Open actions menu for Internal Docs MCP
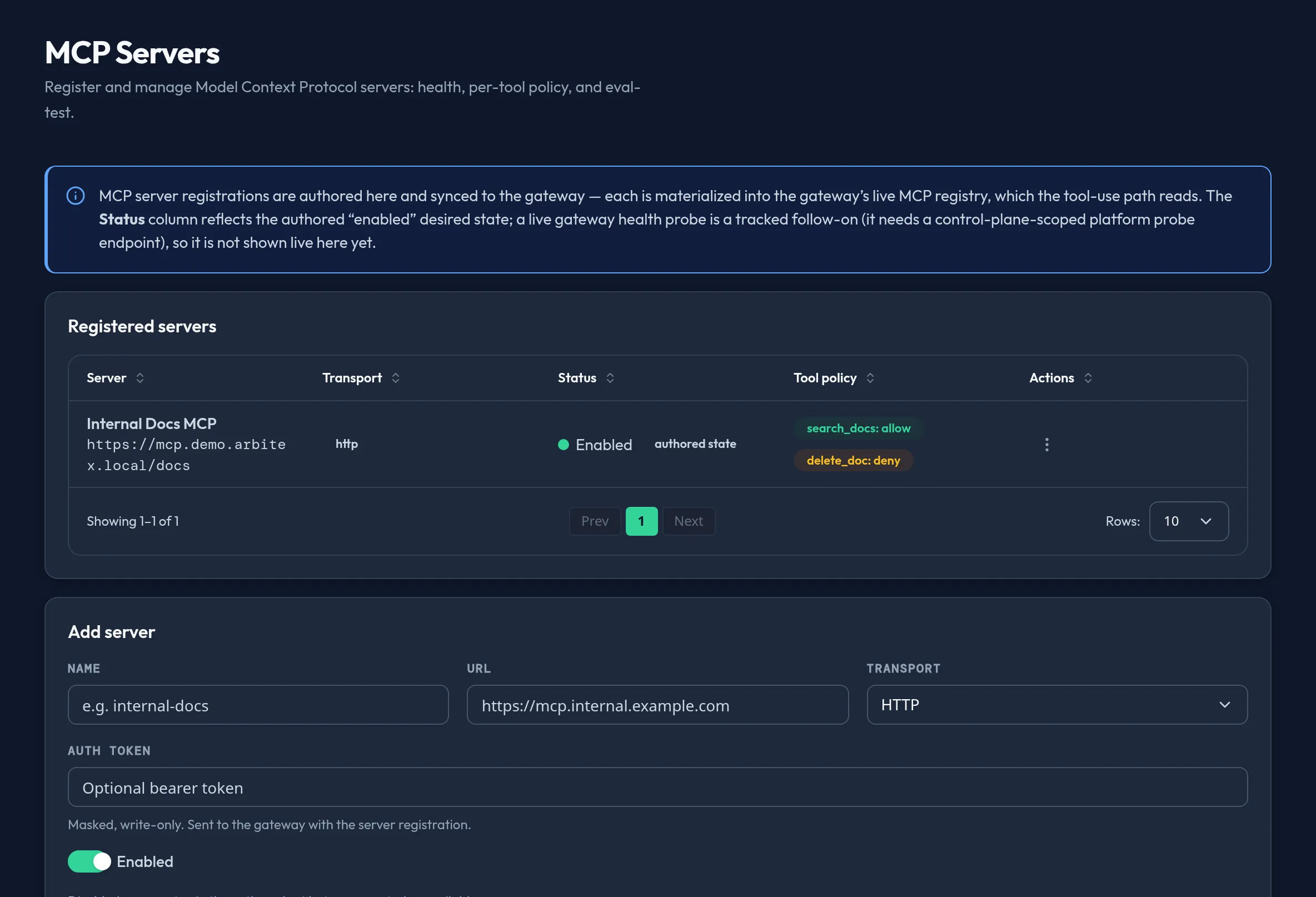Viewport: 1316px width, 897px height. [1046, 445]
